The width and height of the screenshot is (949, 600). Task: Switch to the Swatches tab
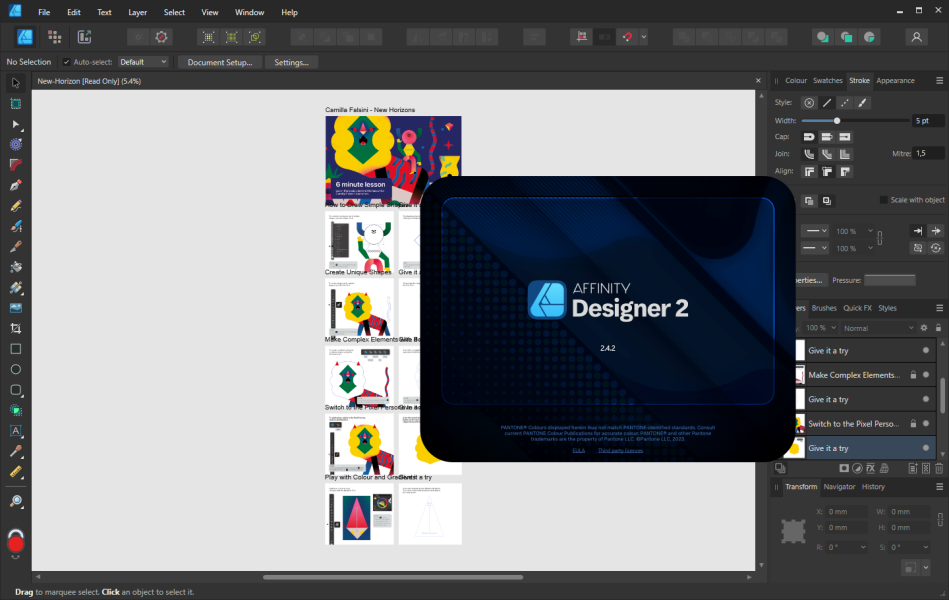[827, 81]
